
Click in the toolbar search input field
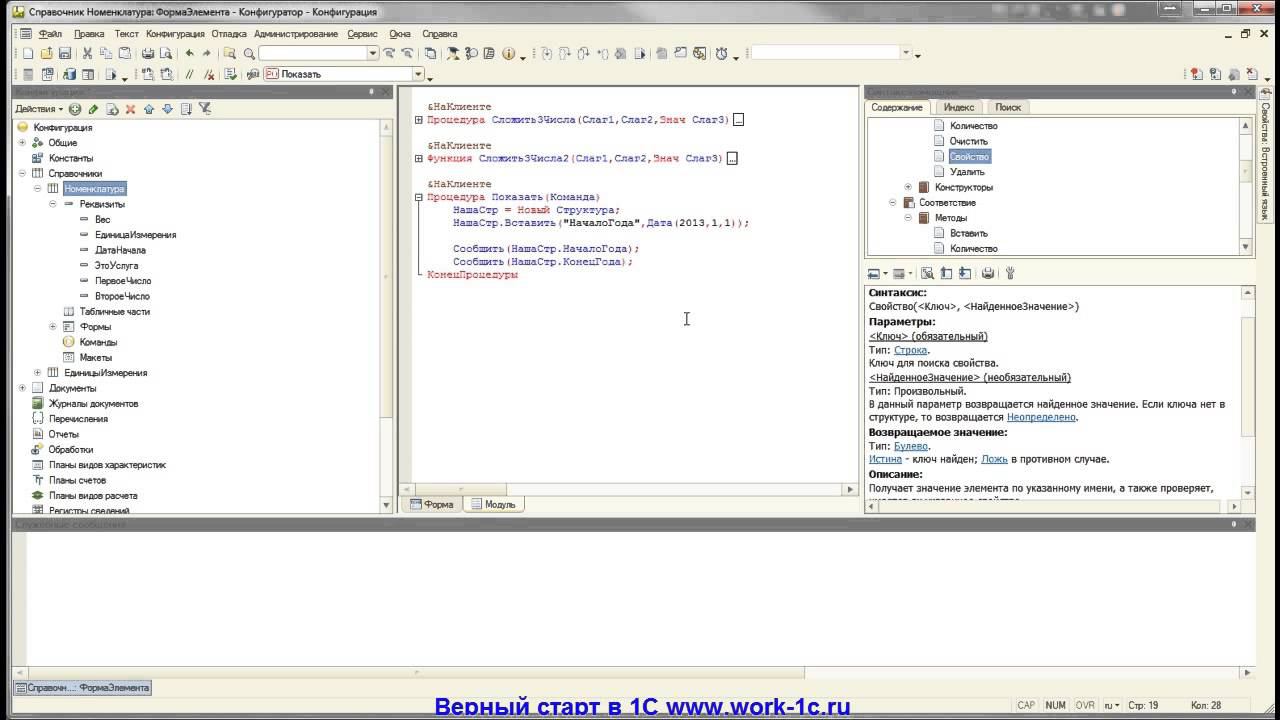312,53
